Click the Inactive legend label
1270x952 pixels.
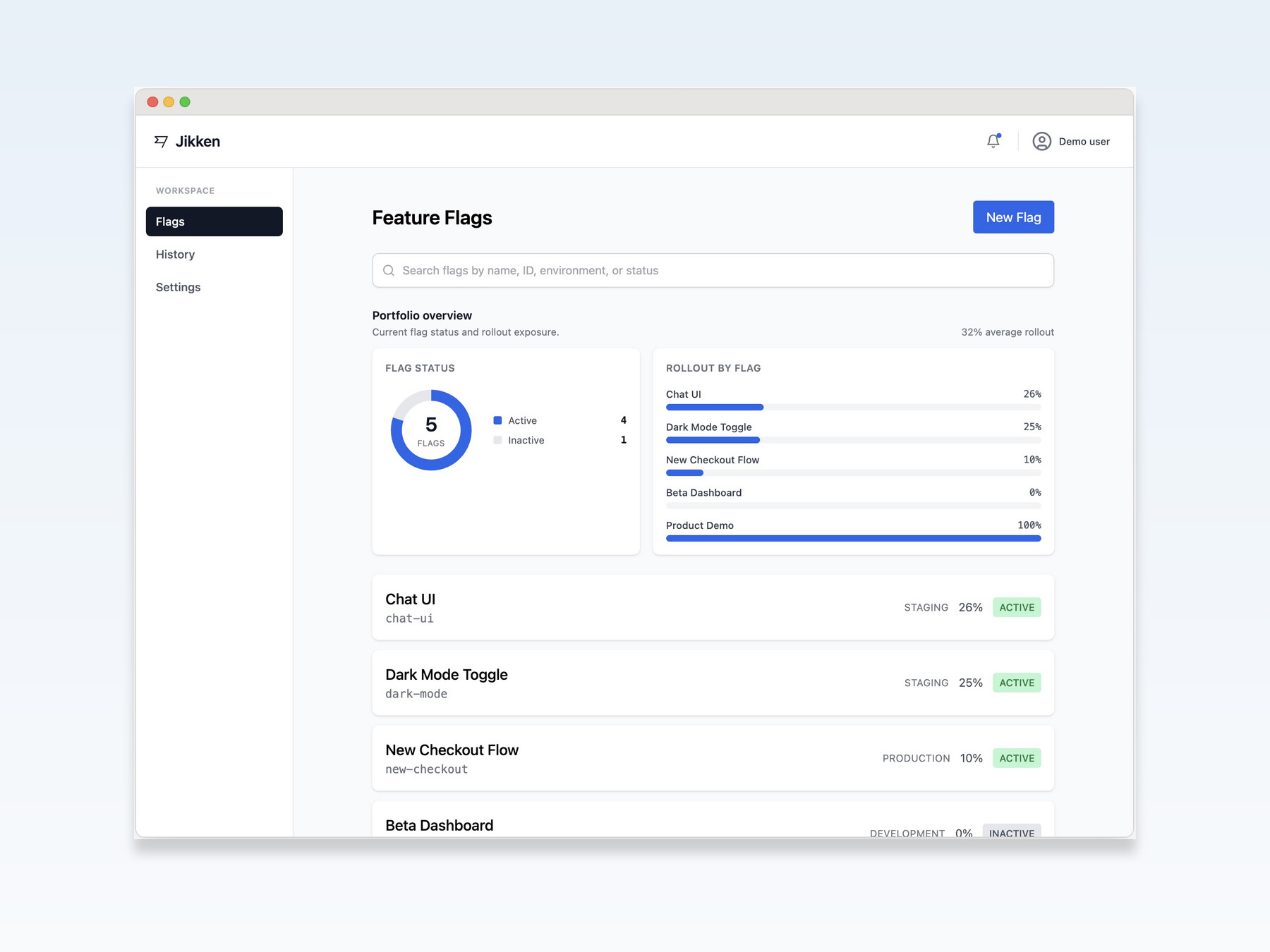click(x=526, y=440)
